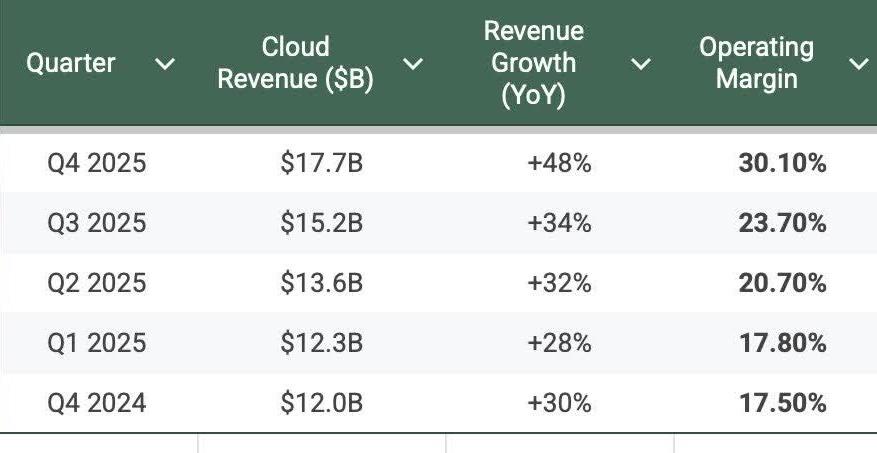Click the Q2 2025 quarter cell
The height and width of the screenshot is (453, 877).
tap(97, 283)
